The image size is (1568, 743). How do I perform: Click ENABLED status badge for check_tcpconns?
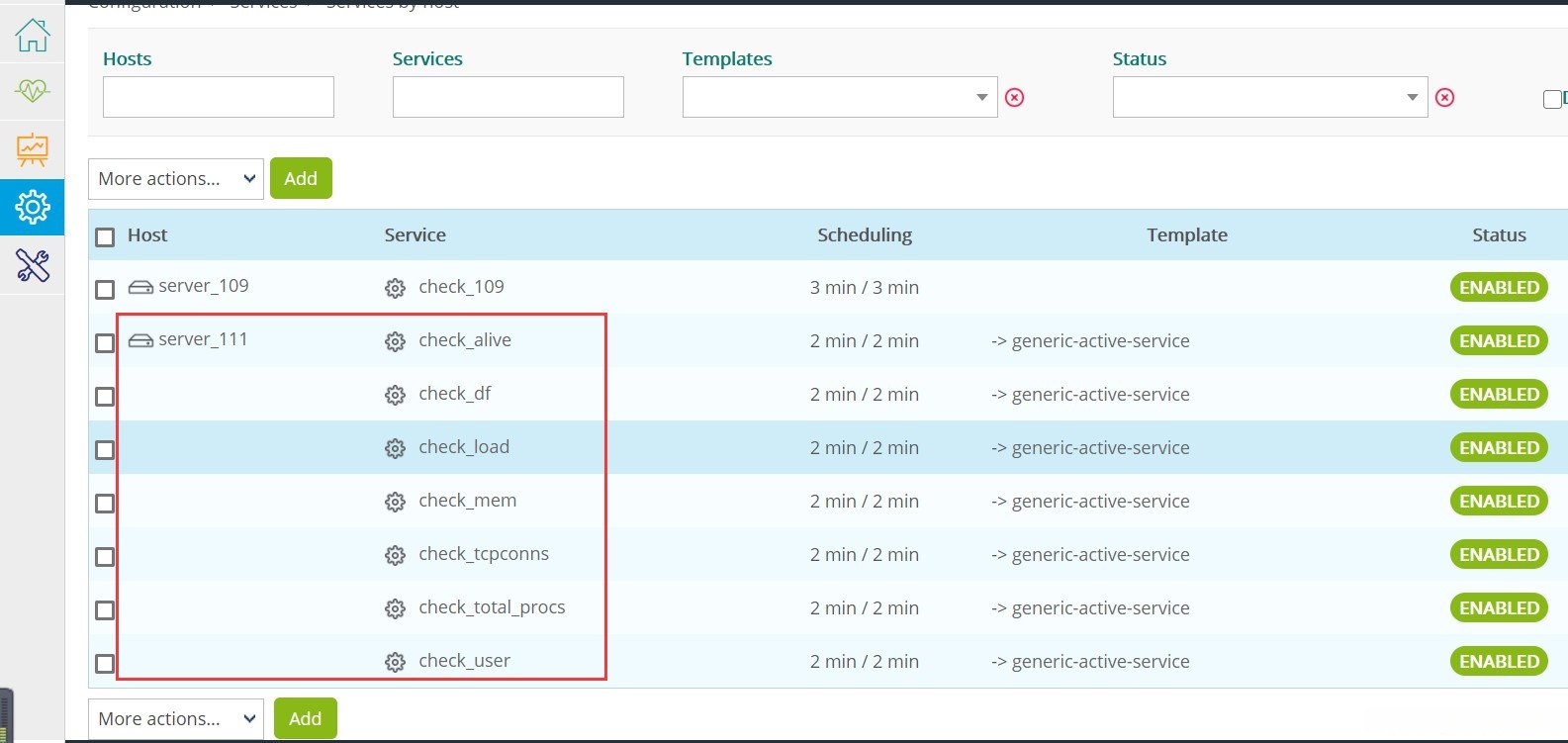[x=1499, y=554]
